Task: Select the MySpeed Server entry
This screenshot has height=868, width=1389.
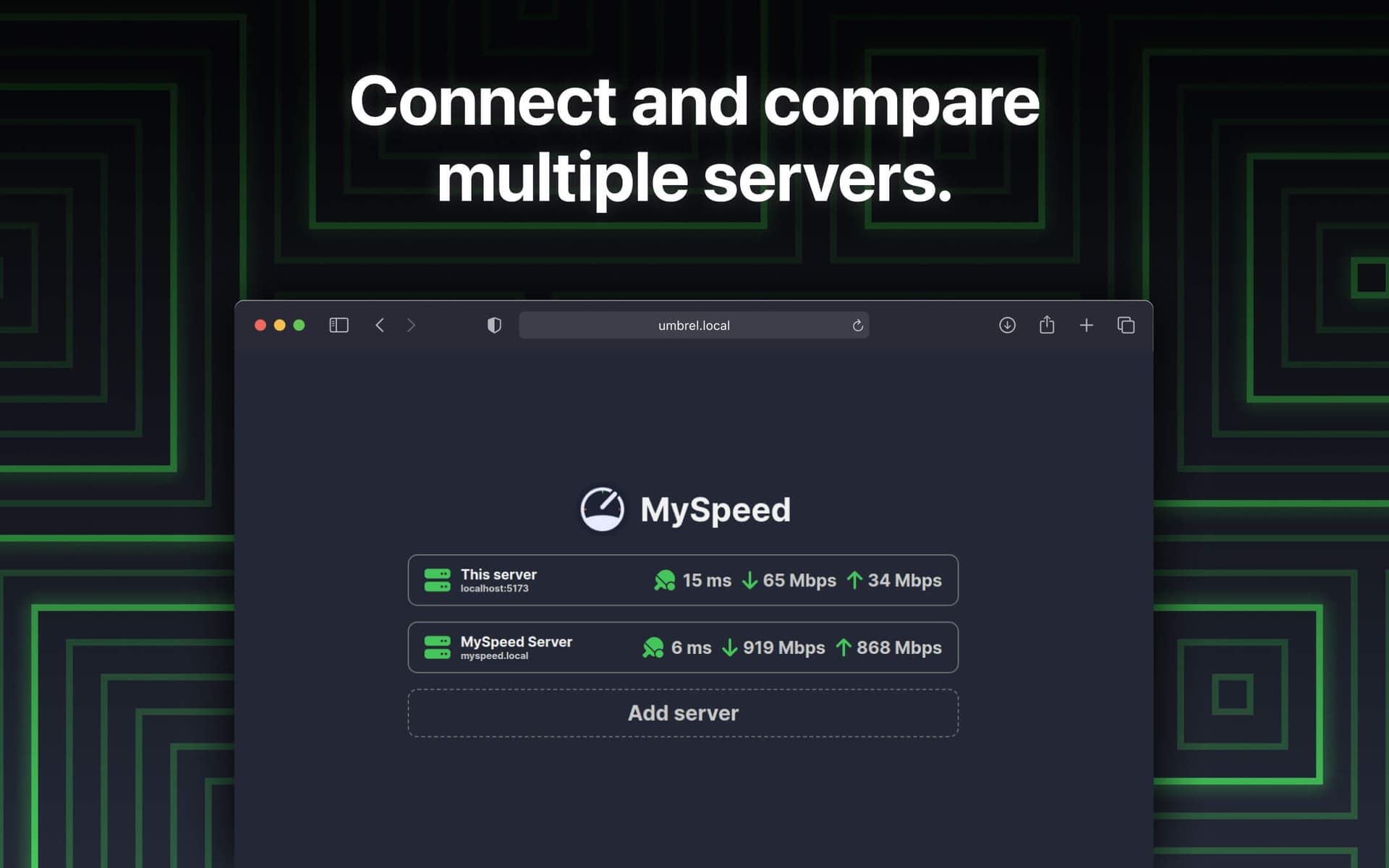Action: [683, 647]
